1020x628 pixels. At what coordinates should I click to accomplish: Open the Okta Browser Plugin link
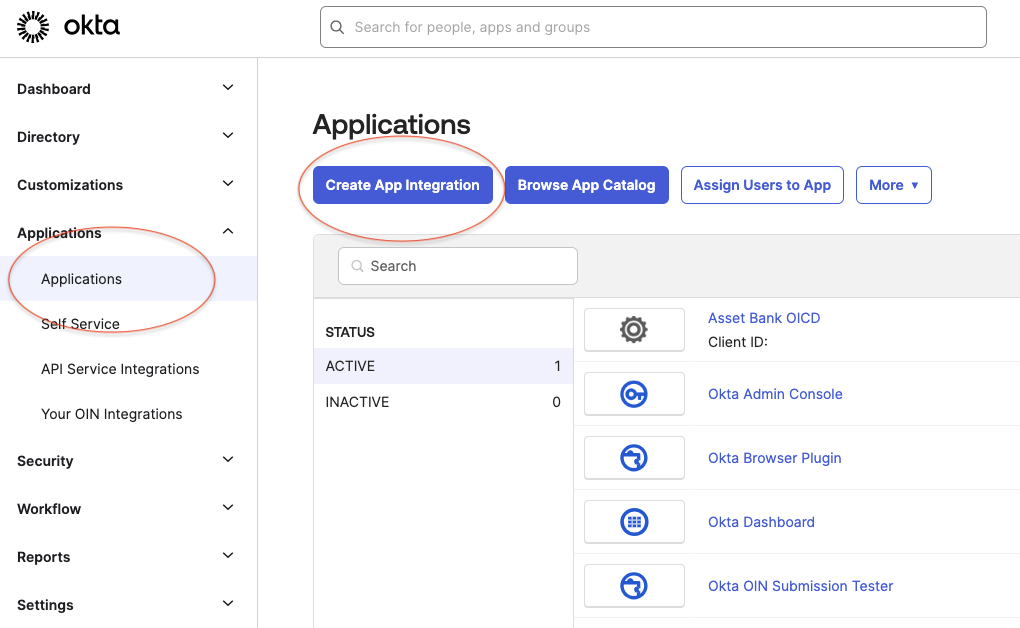pos(775,458)
